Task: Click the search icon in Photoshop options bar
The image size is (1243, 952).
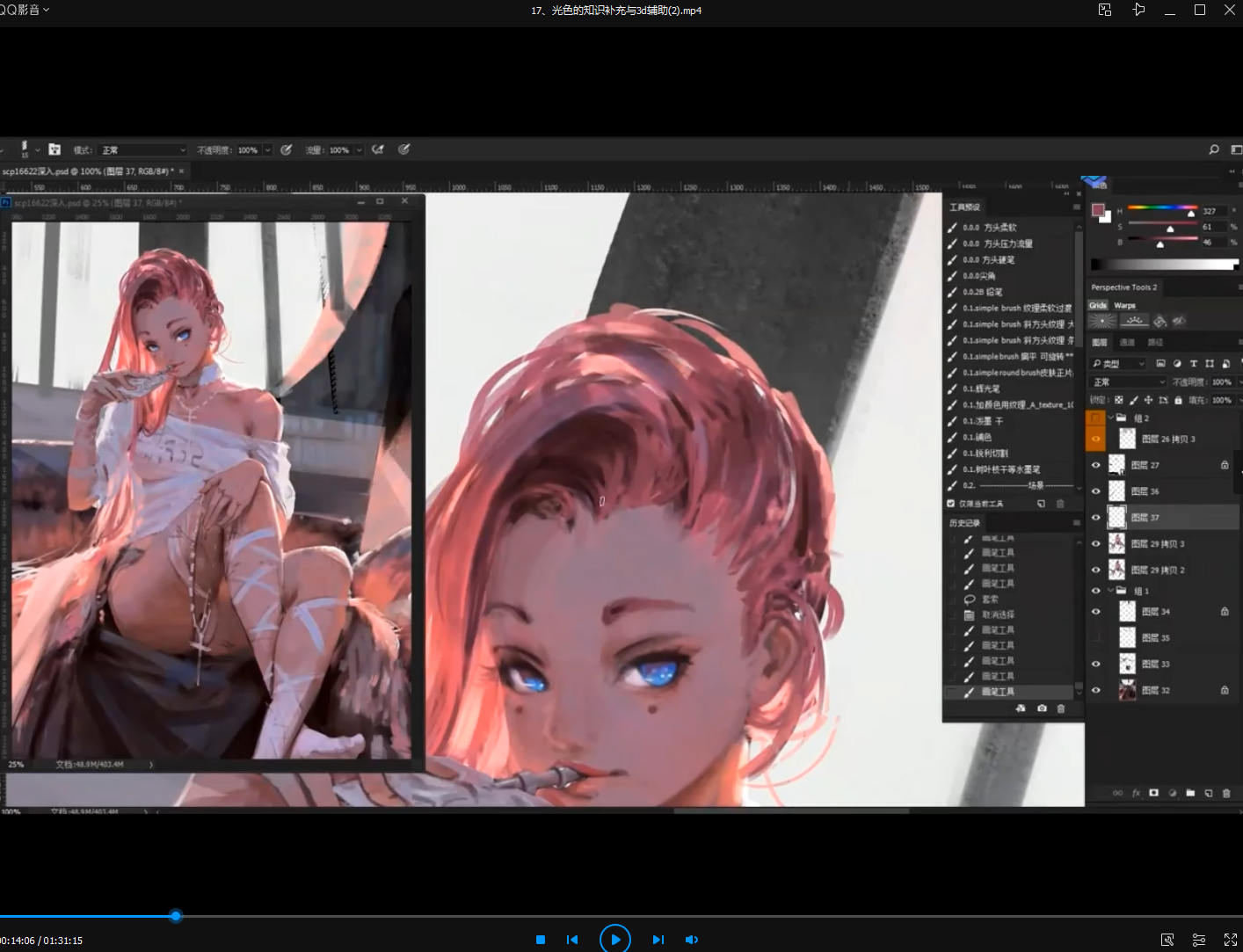Action: pyautogui.click(x=1214, y=149)
